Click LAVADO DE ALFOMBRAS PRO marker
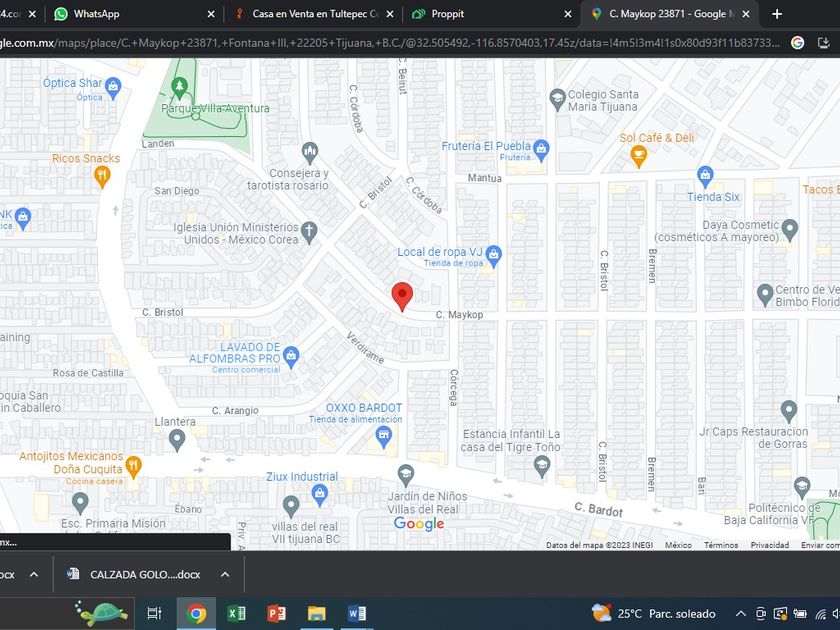840x630 pixels. click(291, 357)
